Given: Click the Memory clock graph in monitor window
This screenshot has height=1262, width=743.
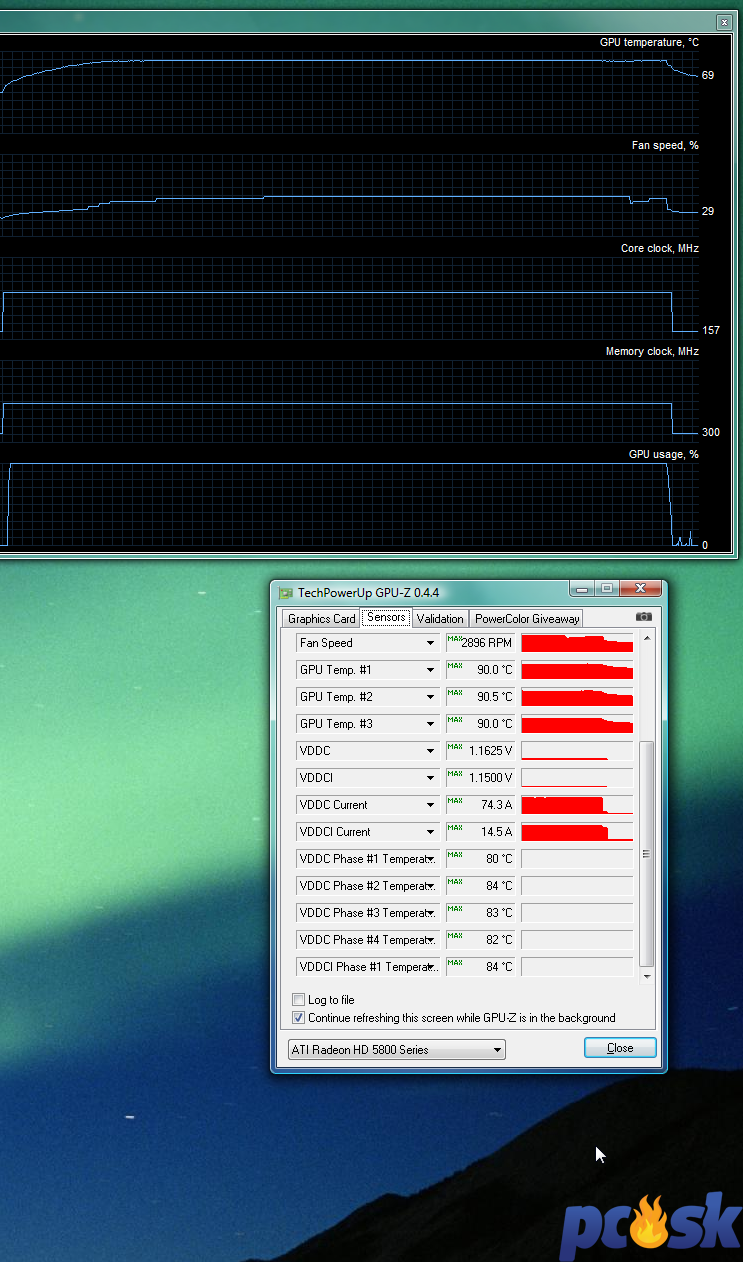Looking at the screenshot, I should point(349,400).
